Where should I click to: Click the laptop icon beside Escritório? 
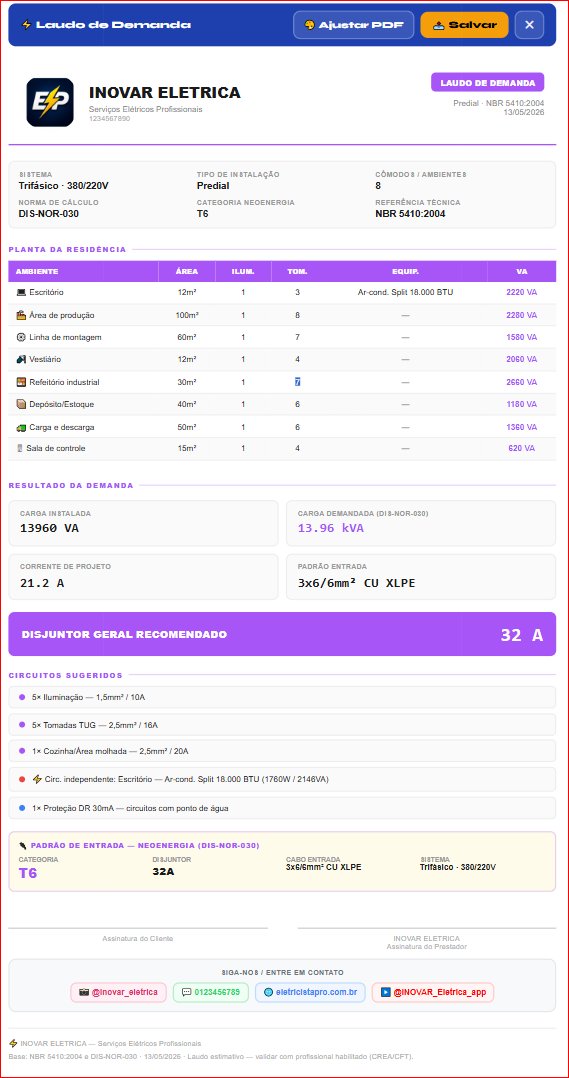(21, 292)
